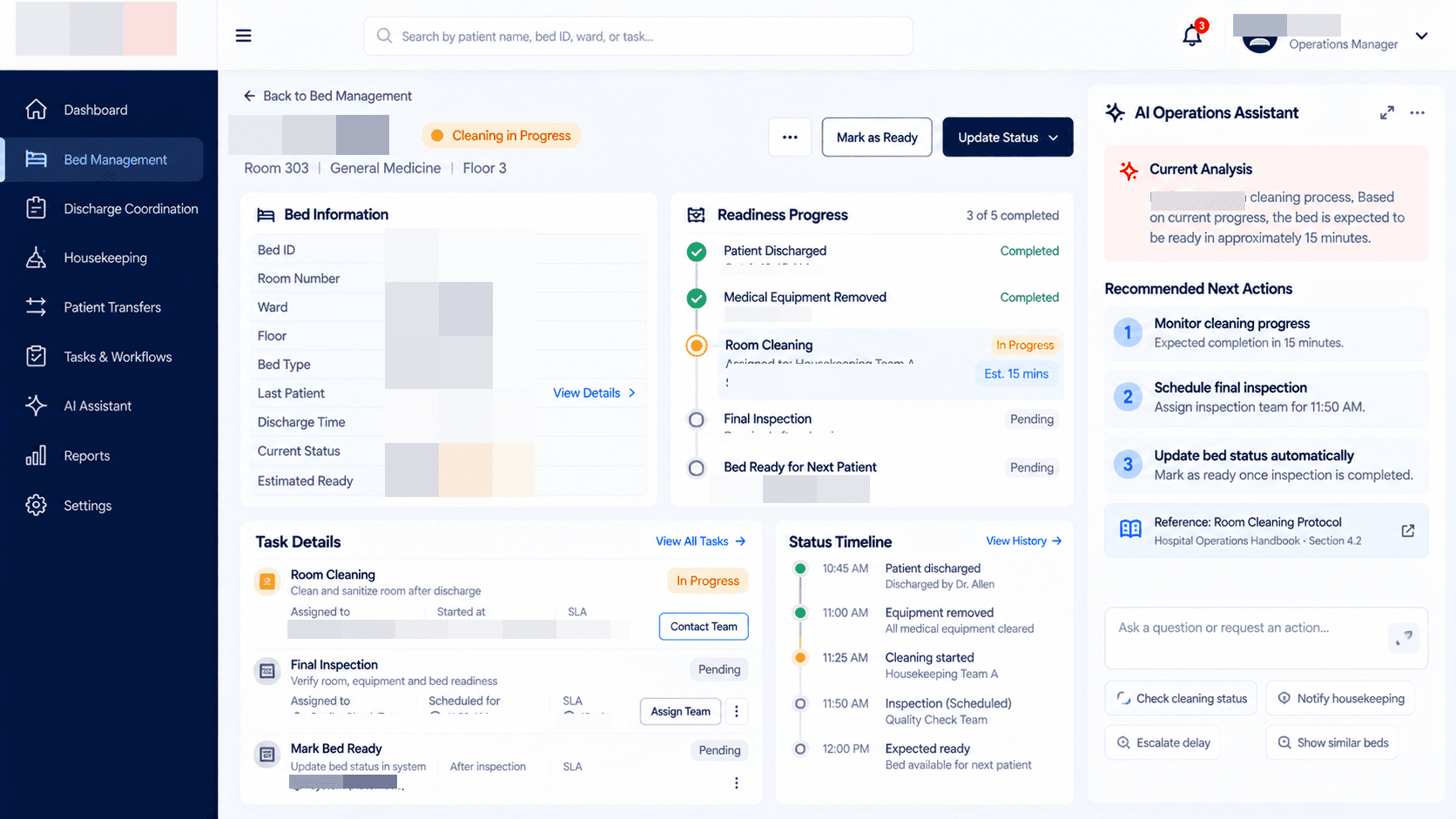Open the hamburger menu icon
The image size is (1456, 819).
point(243,36)
